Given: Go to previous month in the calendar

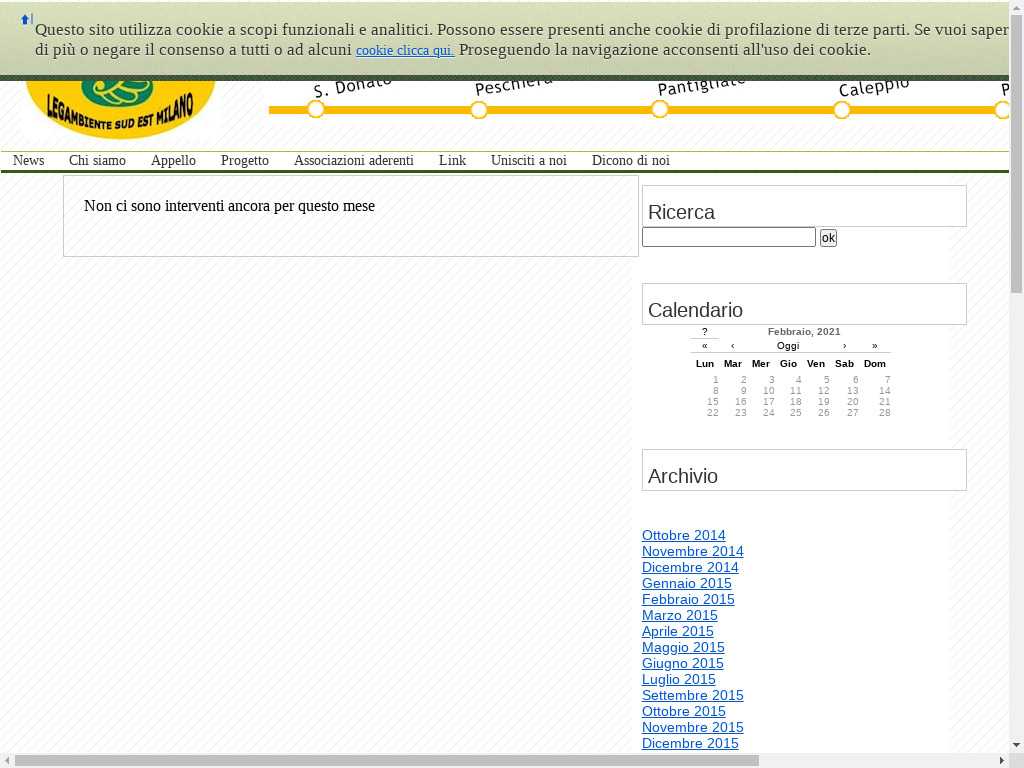Looking at the screenshot, I should pos(732,346).
